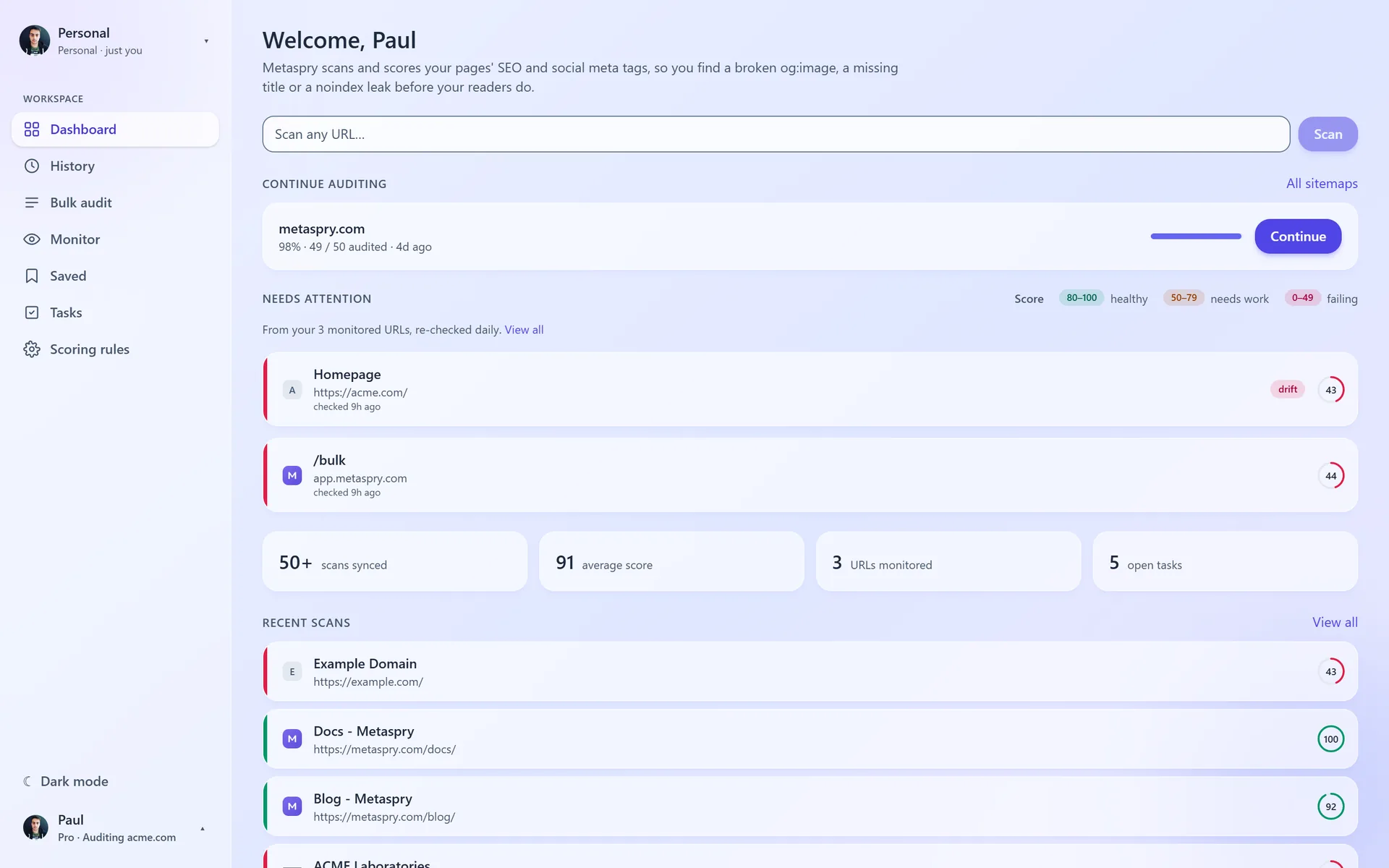
Task: Open the Scoring rules page
Action: tap(115, 349)
